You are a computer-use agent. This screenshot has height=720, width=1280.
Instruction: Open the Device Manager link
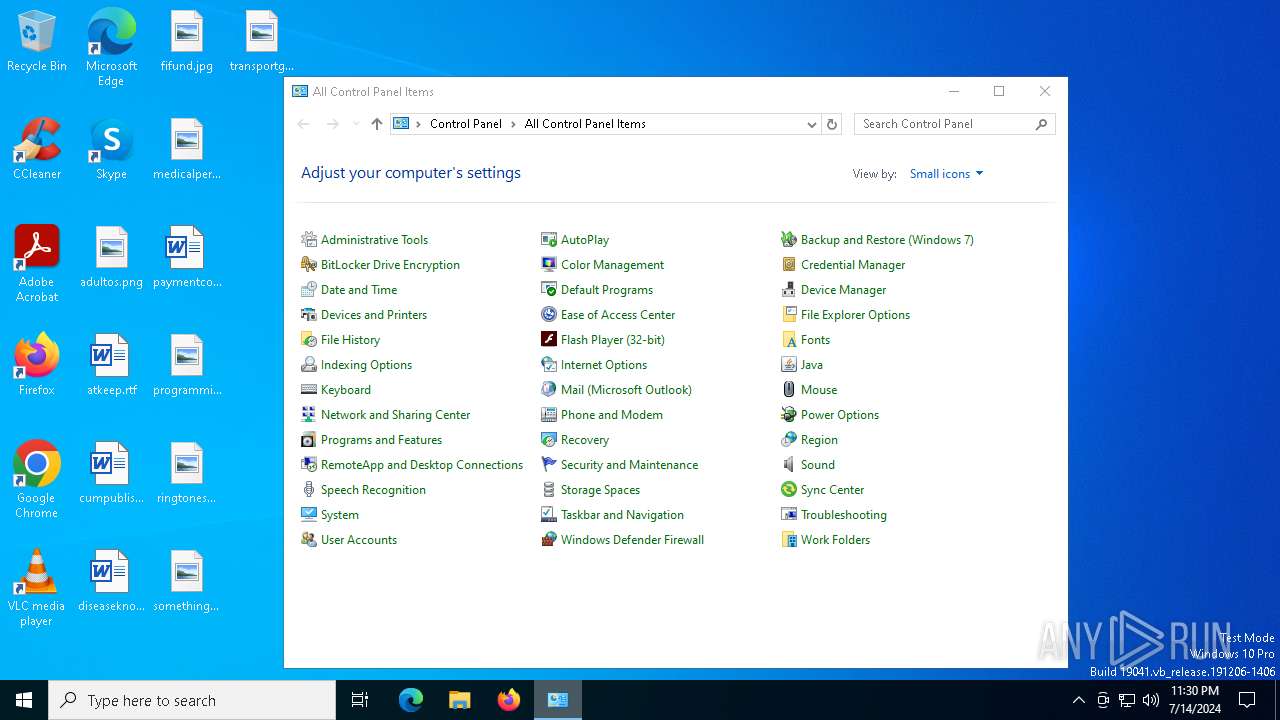click(843, 290)
